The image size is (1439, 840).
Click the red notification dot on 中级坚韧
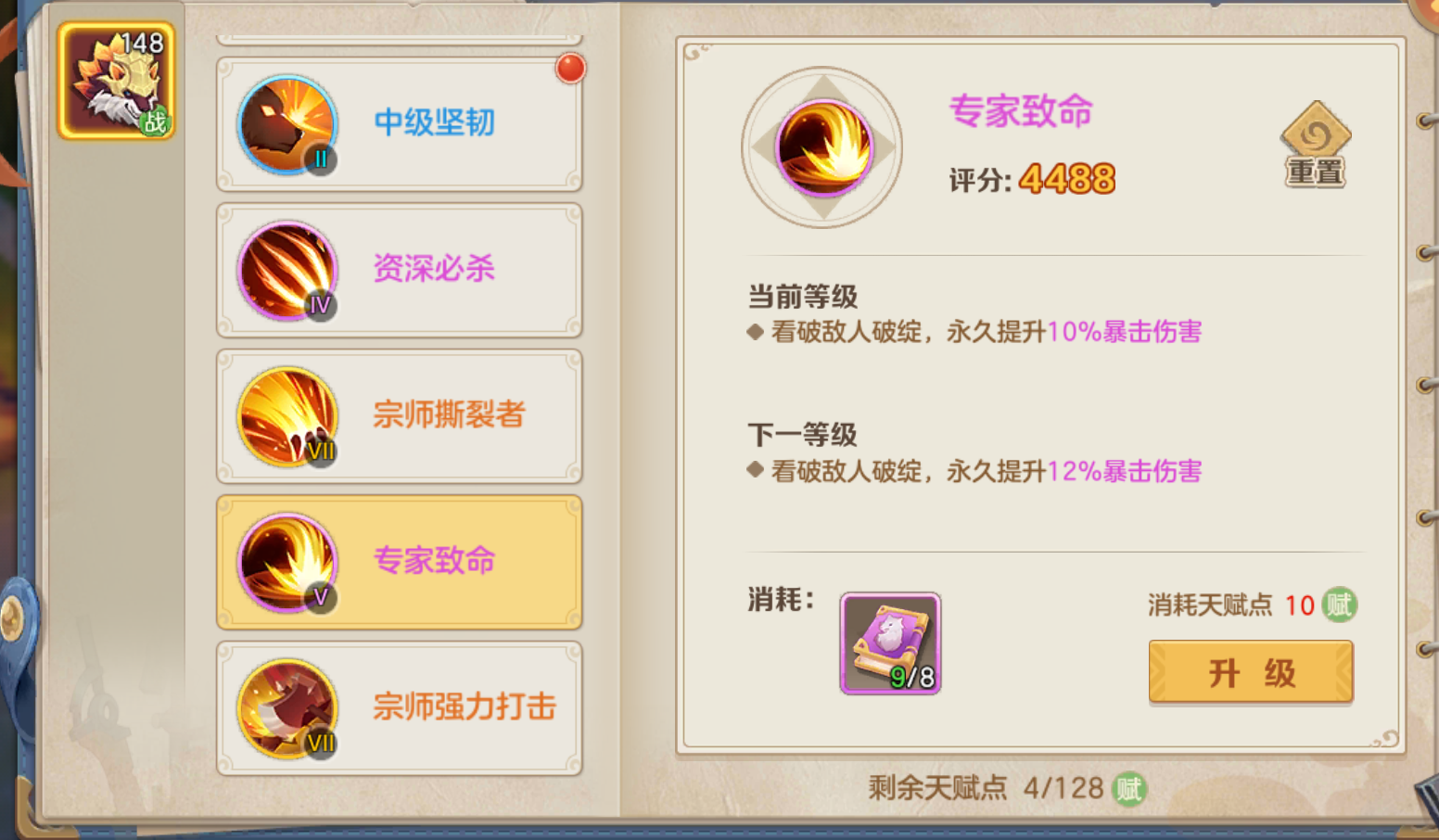click(570, 68)
